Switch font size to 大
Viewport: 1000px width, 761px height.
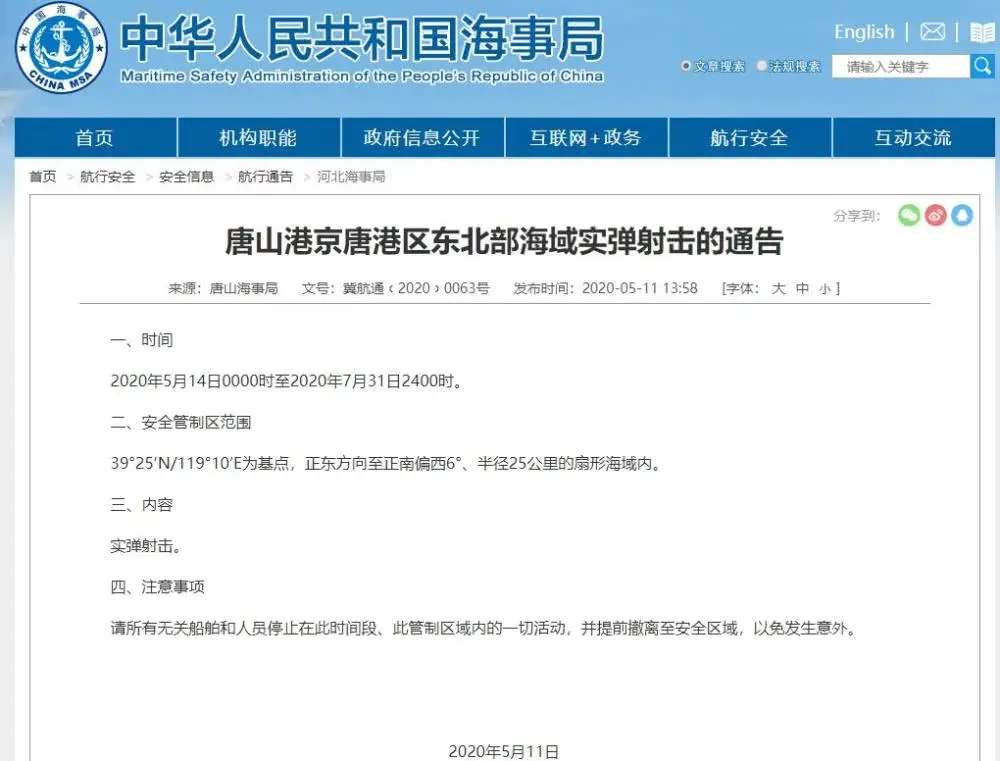click(779, 288)
